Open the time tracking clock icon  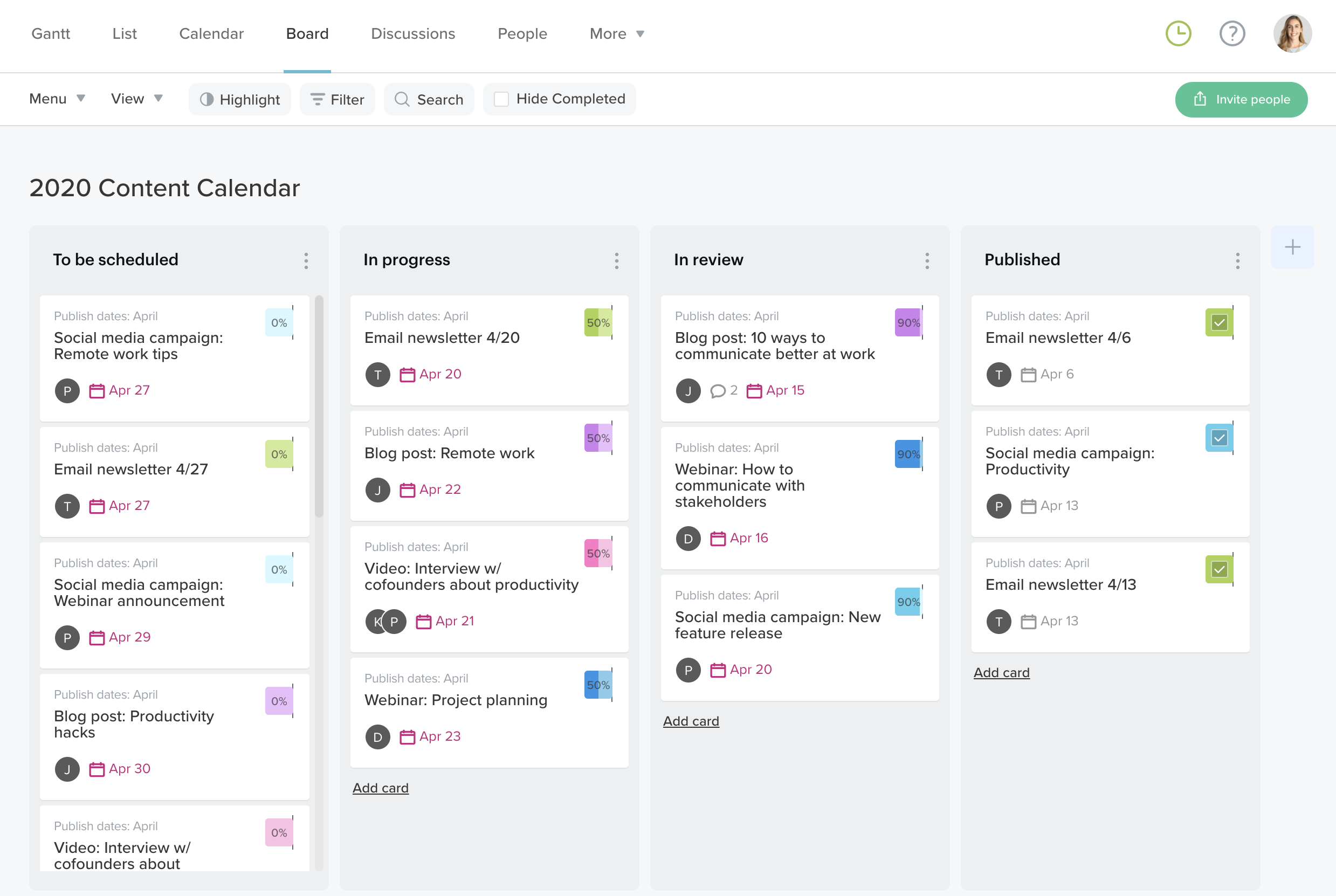1177,34
